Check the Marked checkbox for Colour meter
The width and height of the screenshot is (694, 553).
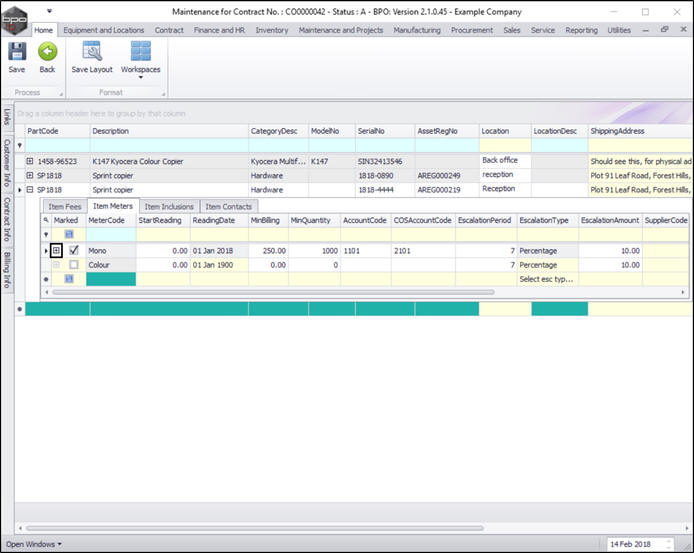pyautogui.click(x=74, y=265)
